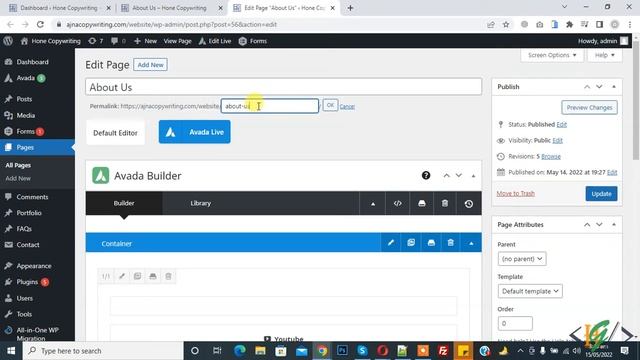Click the About Us title field
Image resolution: width=640 pixels, height=360 pixels.
[283, 87]
